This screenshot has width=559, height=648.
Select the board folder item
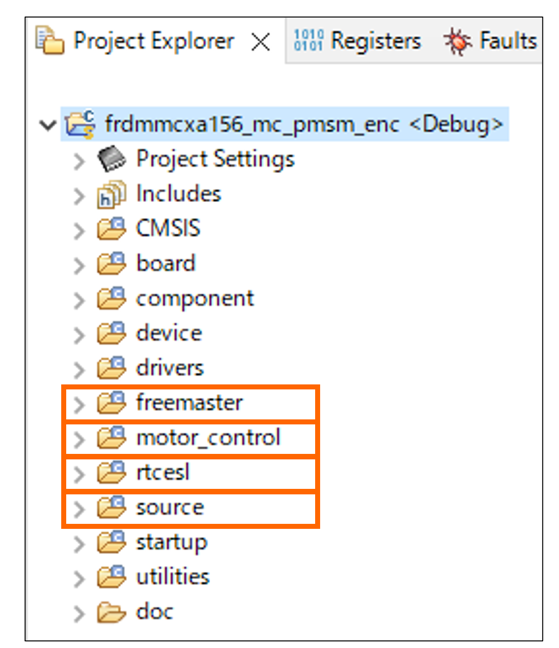[166, 264]
